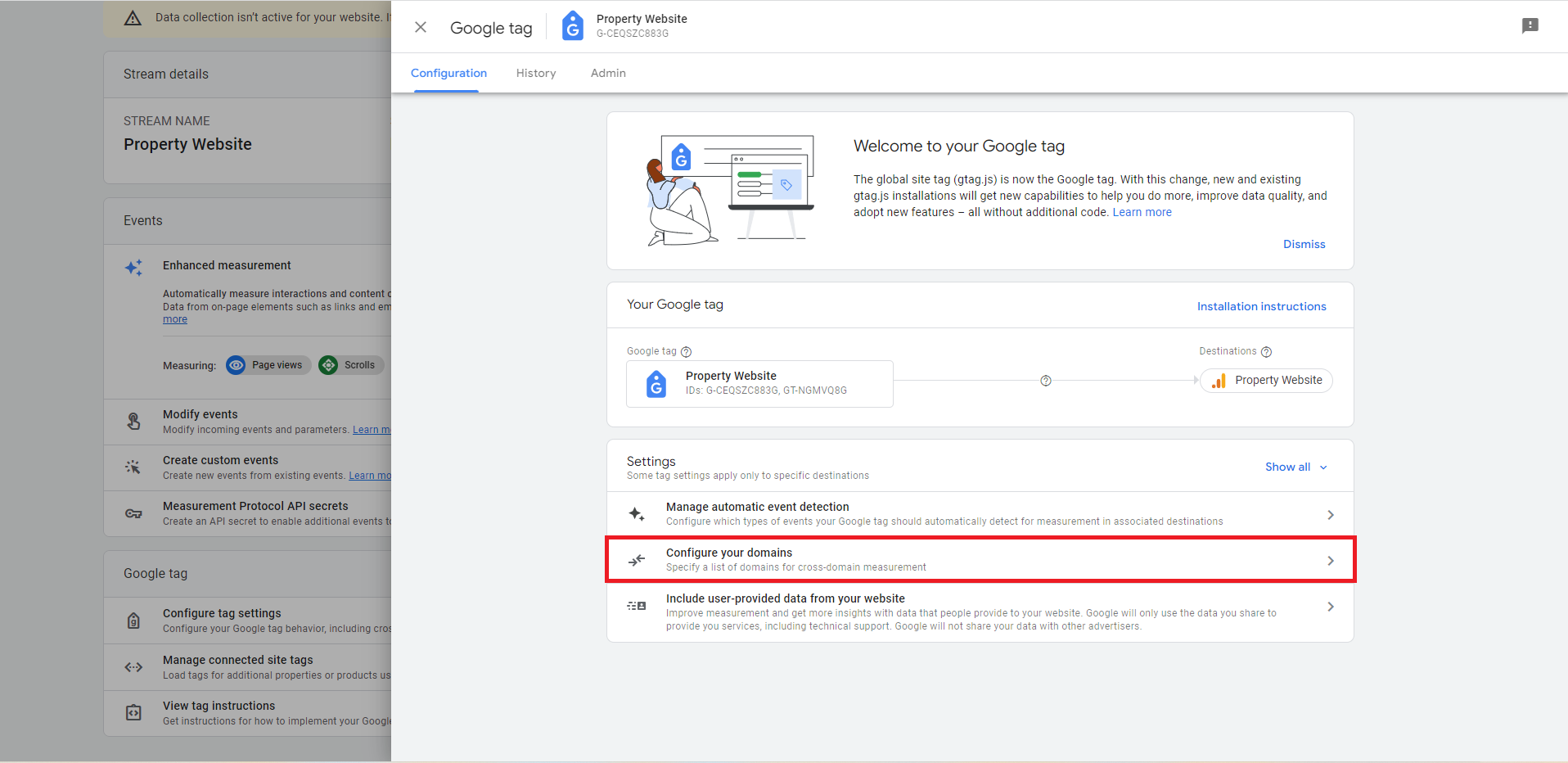
Task: Close the Google tag panel
Action: point(421,27)
